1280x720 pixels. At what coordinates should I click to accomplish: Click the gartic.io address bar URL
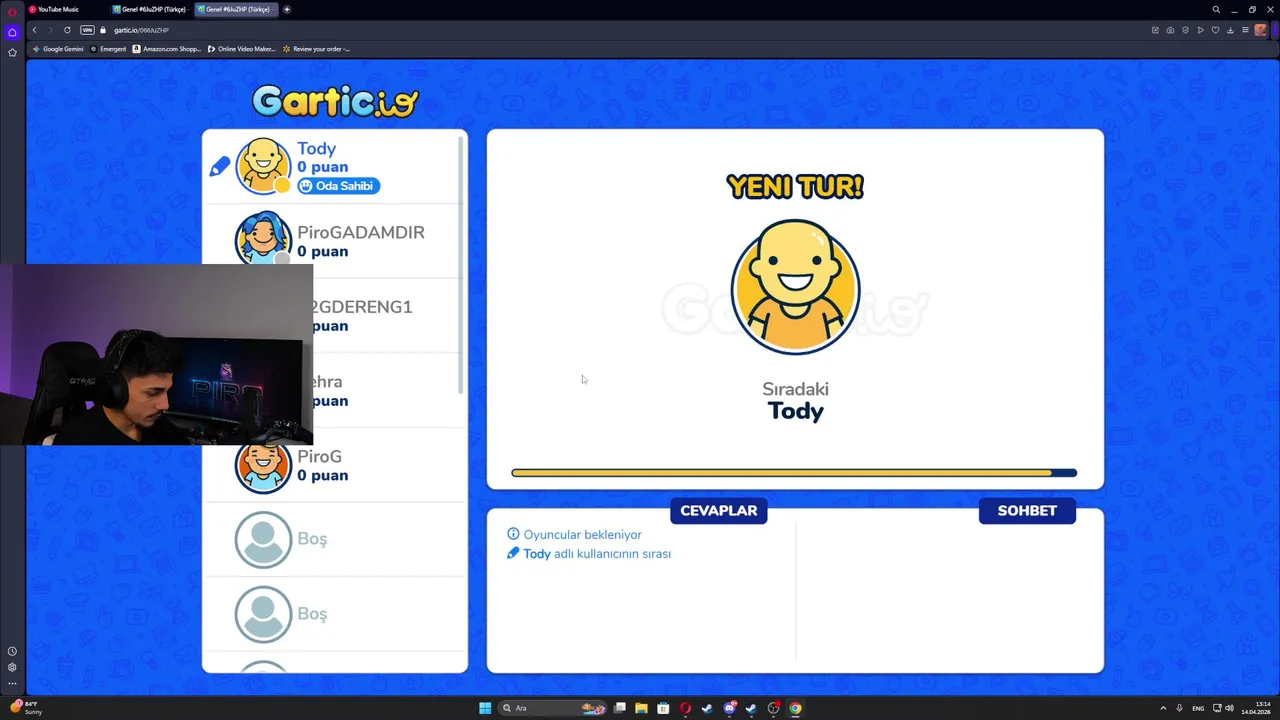point(141,30)
